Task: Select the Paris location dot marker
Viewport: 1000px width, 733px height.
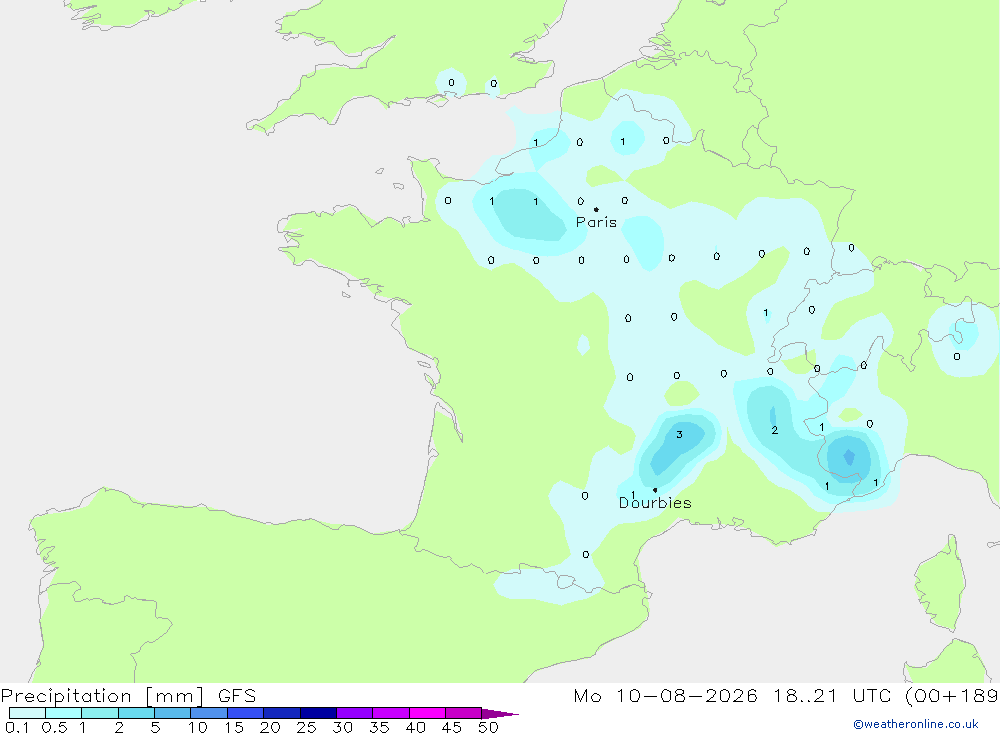Action: pyautogui.click(x=596, y=209)
